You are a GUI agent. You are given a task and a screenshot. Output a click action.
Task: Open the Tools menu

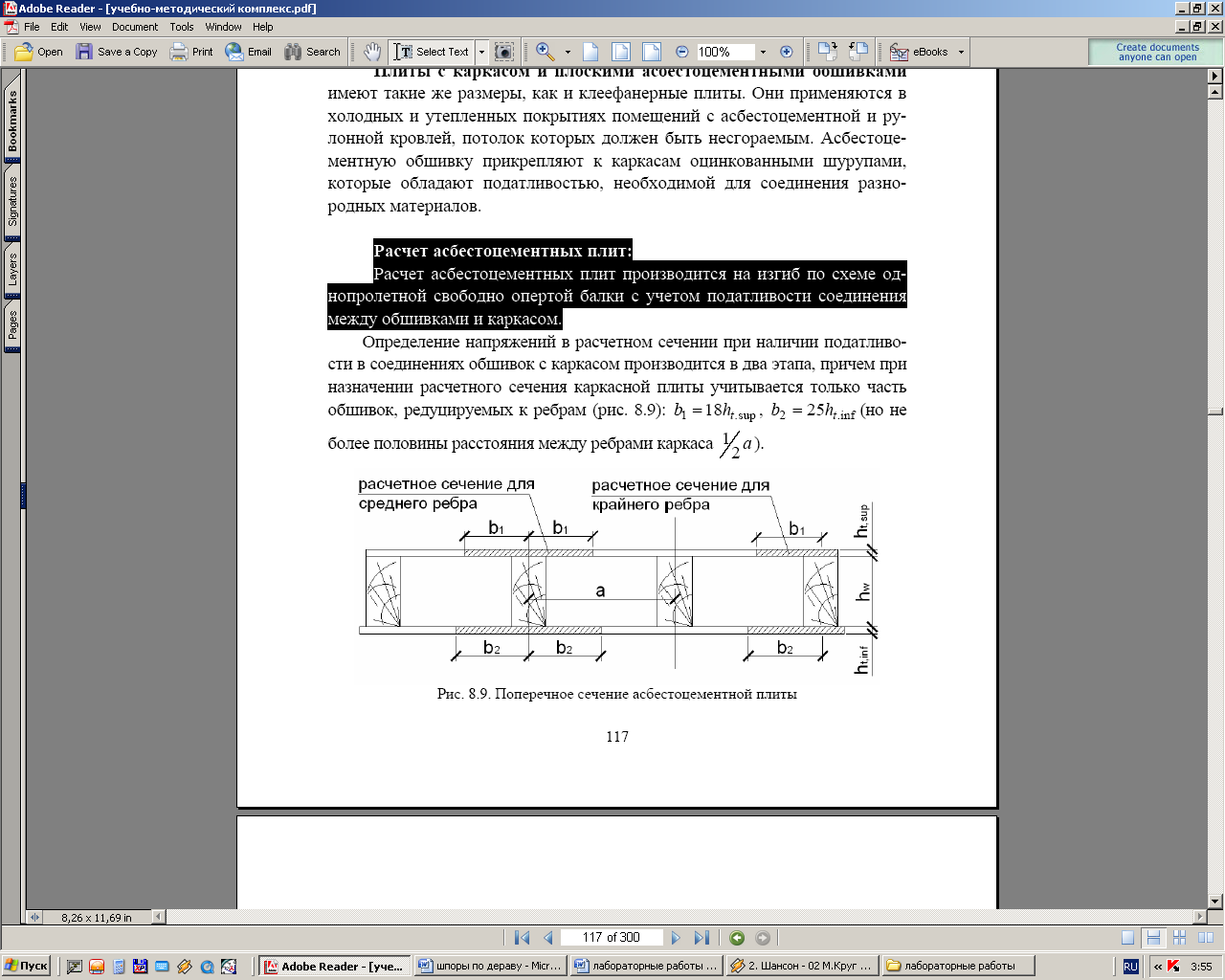(182, 27)
